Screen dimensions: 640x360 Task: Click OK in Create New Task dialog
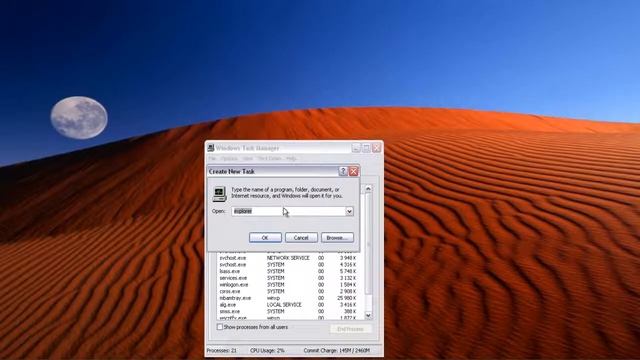click(x=265, y=238)
